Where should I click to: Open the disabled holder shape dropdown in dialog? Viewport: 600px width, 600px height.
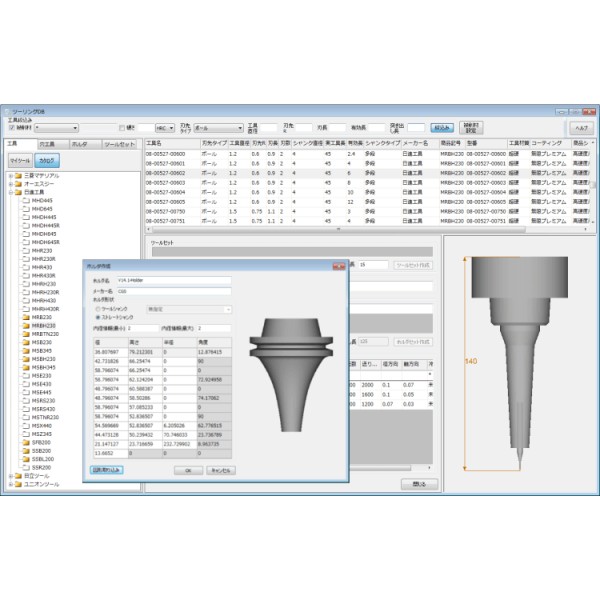[189, 309]
